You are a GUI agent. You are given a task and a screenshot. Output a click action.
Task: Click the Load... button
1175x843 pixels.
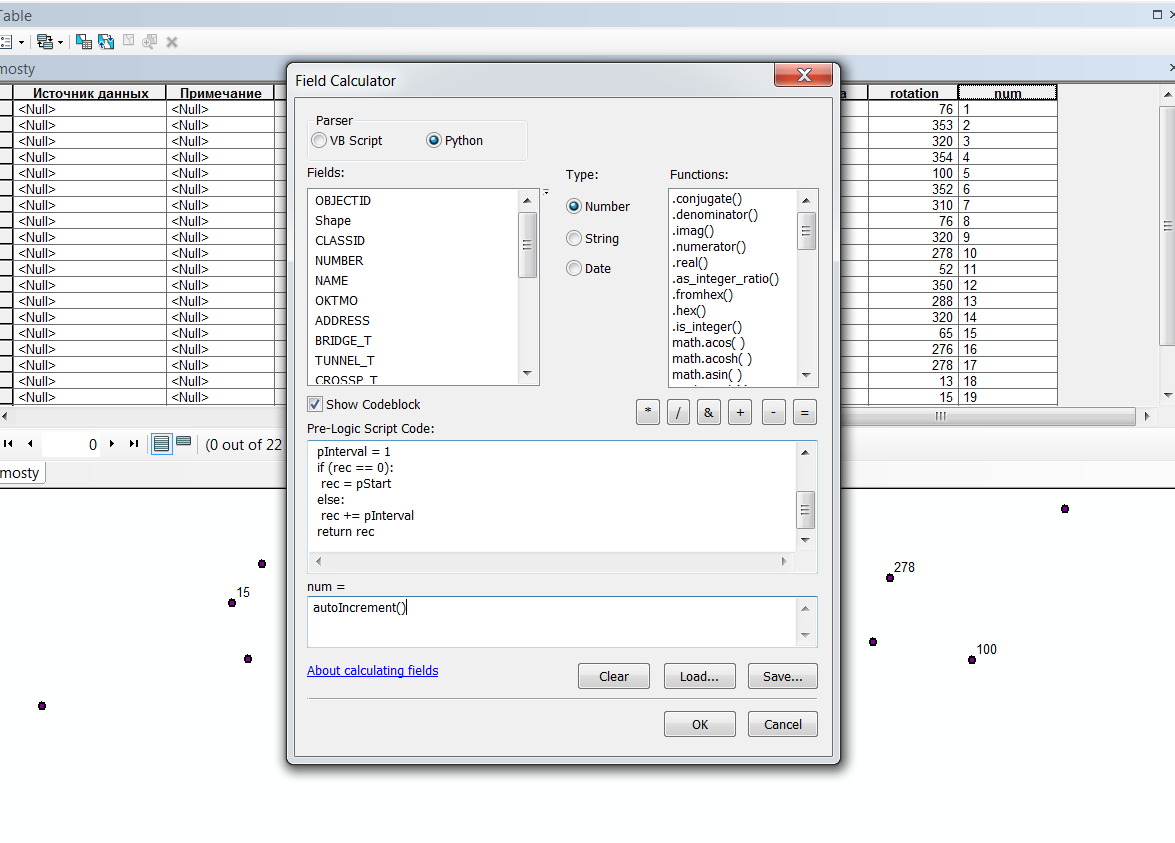pos(699,677)
